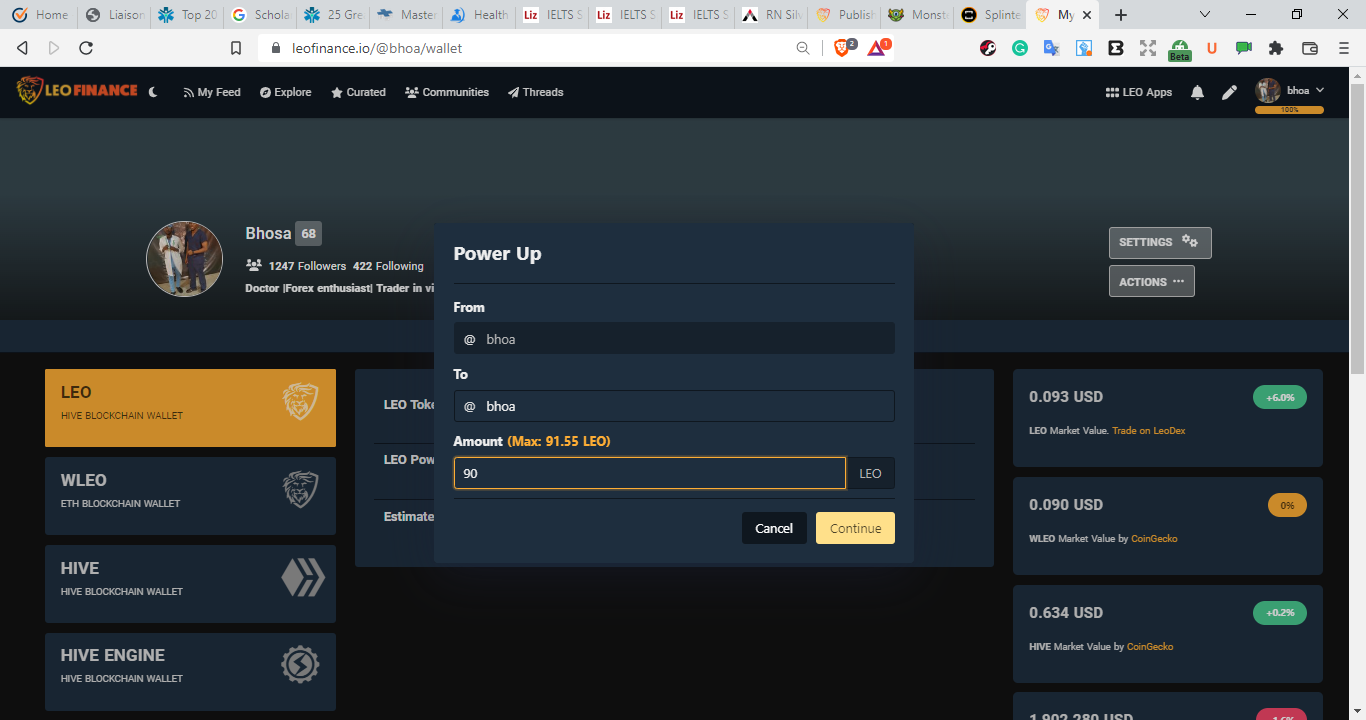Go to Curated posts
1366x720 pixels.
358,92
